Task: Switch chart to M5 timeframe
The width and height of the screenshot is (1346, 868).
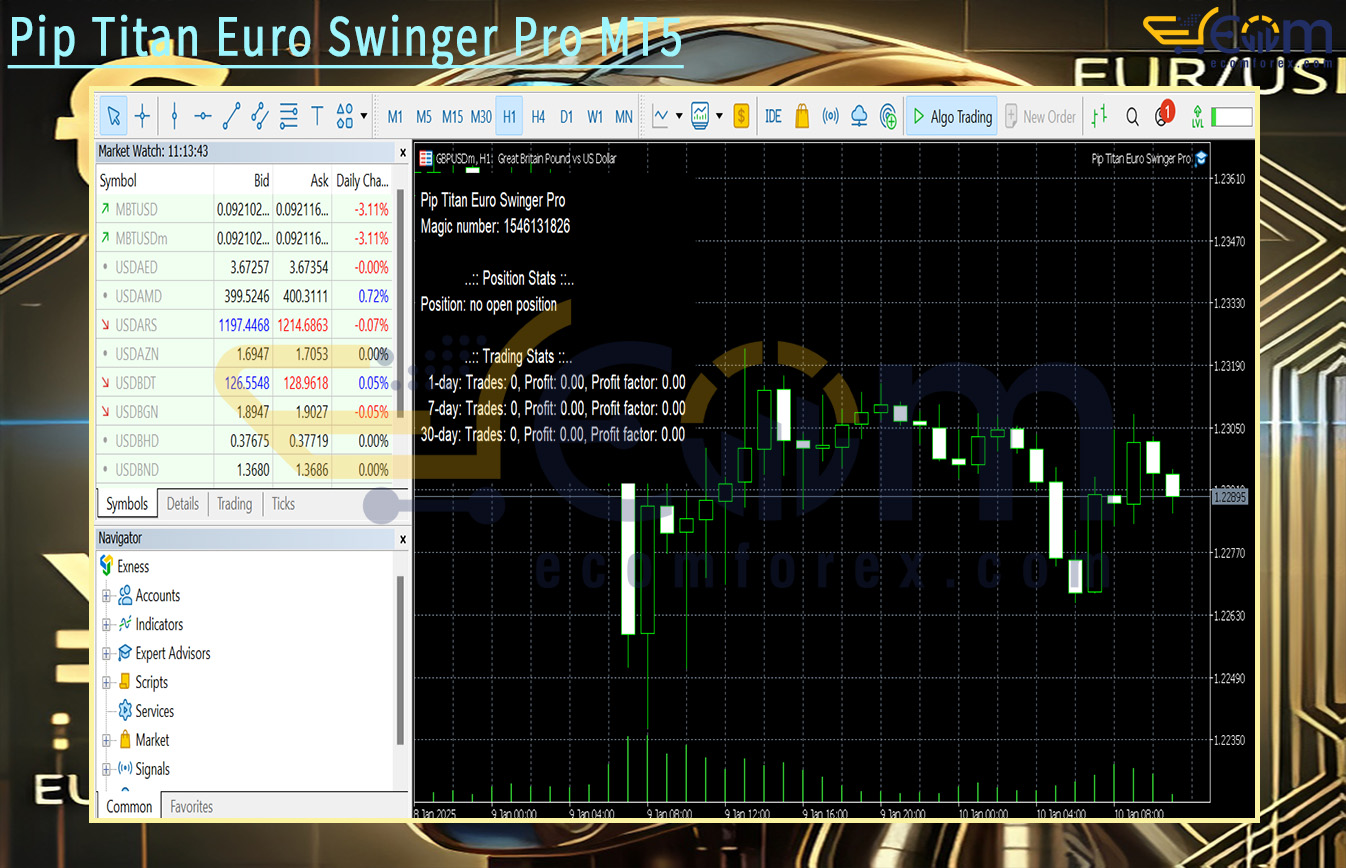Action: point(424,117)
